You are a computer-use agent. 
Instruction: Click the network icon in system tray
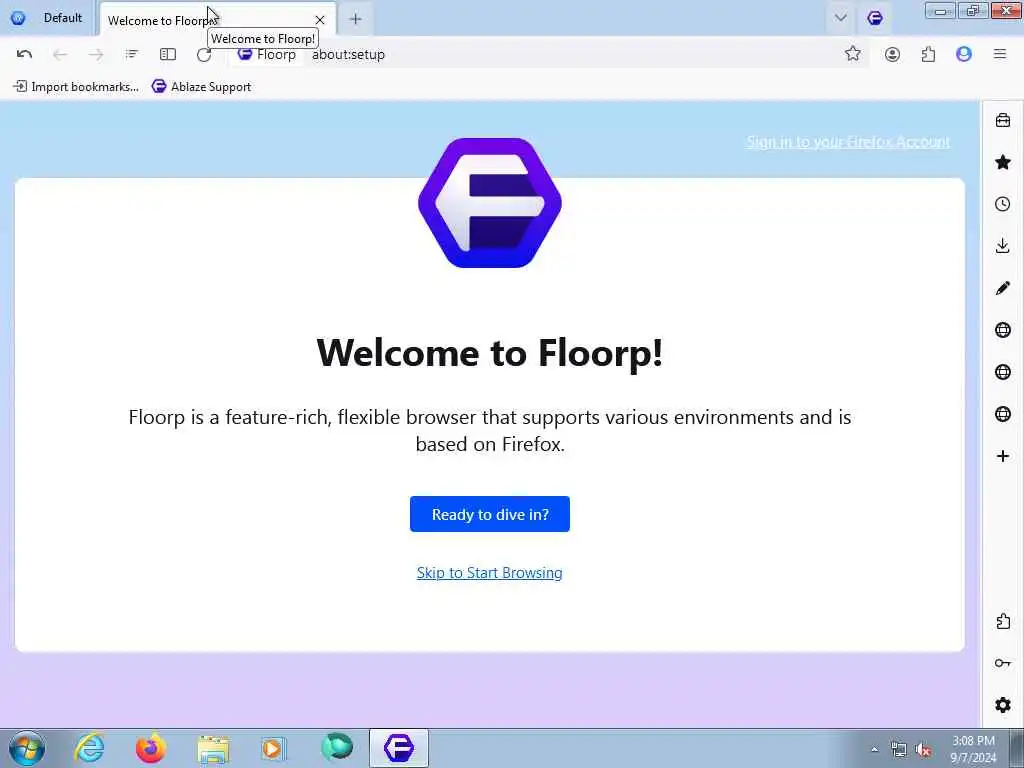899,750
